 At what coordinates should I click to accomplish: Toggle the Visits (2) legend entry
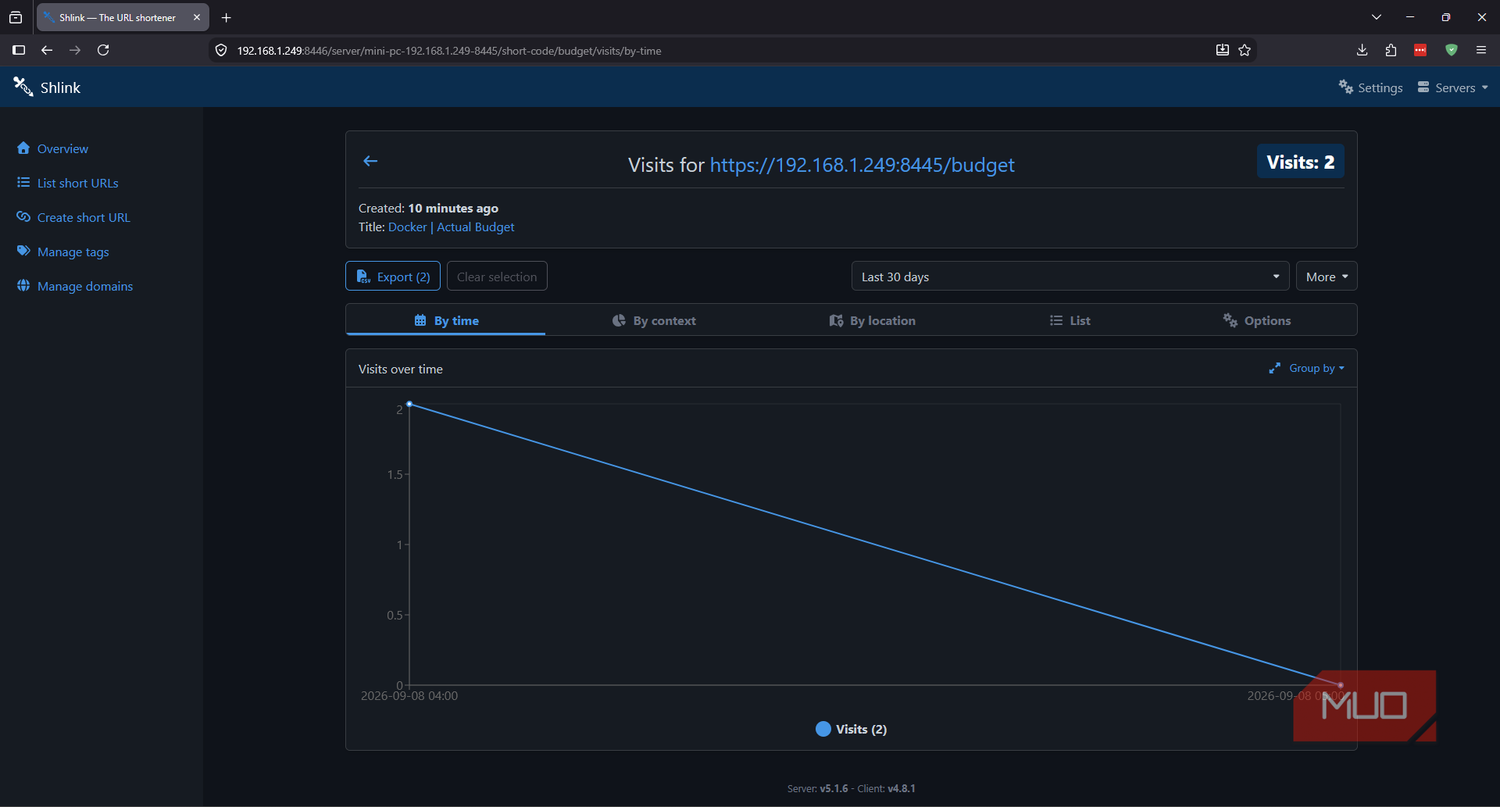click(x=851, y=729)
